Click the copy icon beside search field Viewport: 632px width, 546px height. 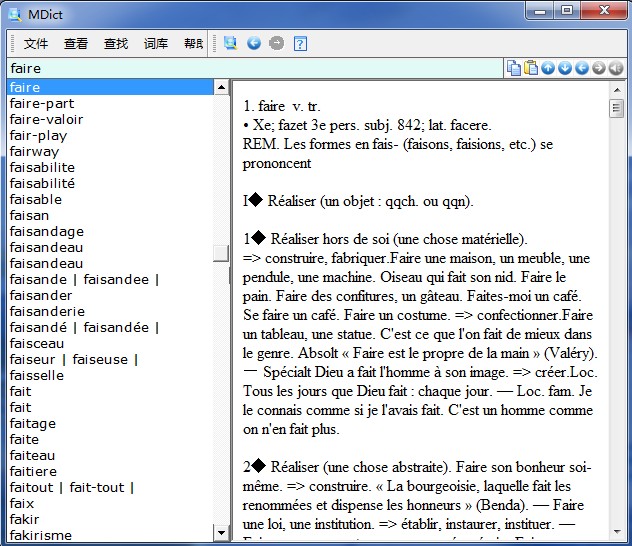pyautogui.click(x=514, y=68)
